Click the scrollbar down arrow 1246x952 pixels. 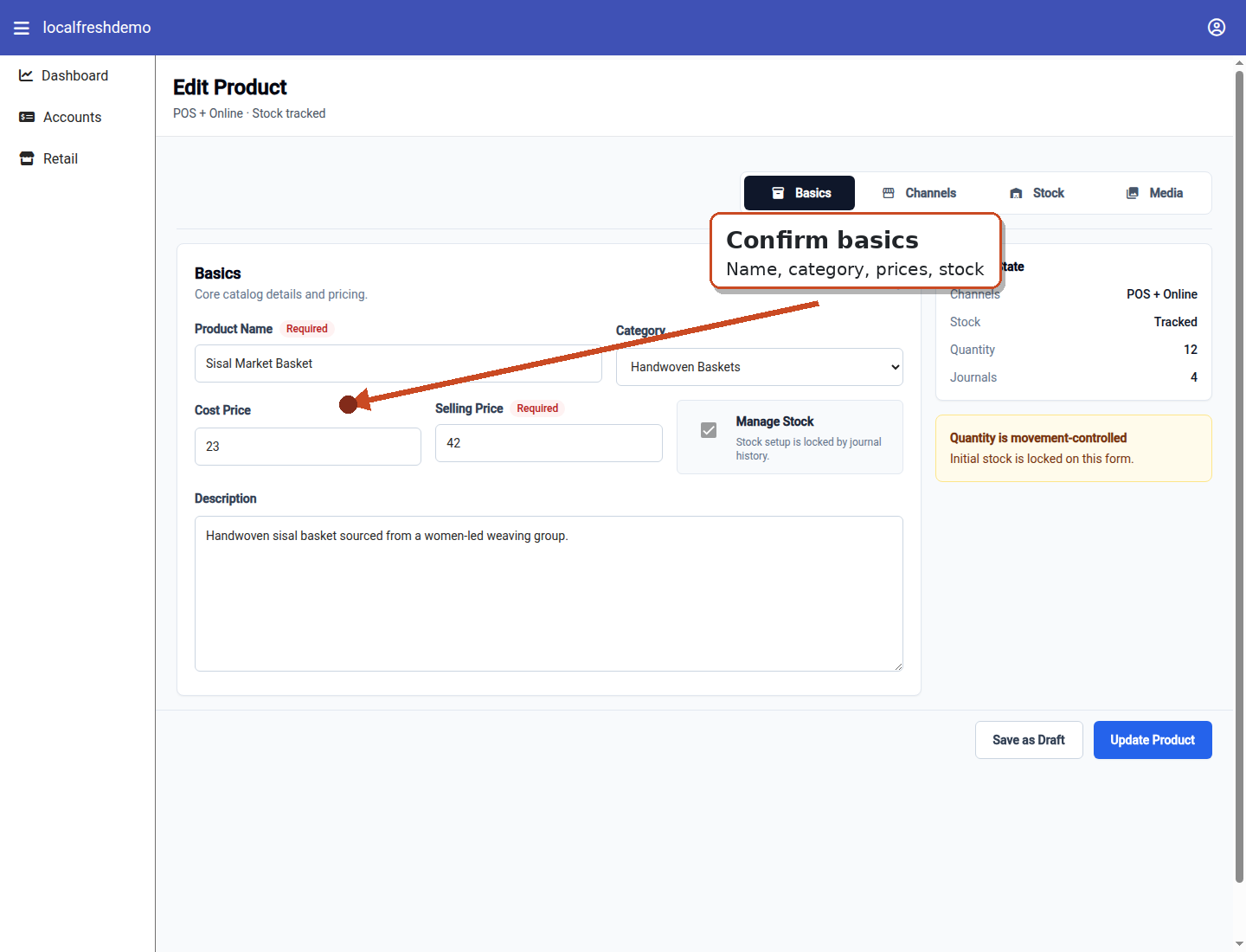pyautogui.click(x=1239, y=944)
